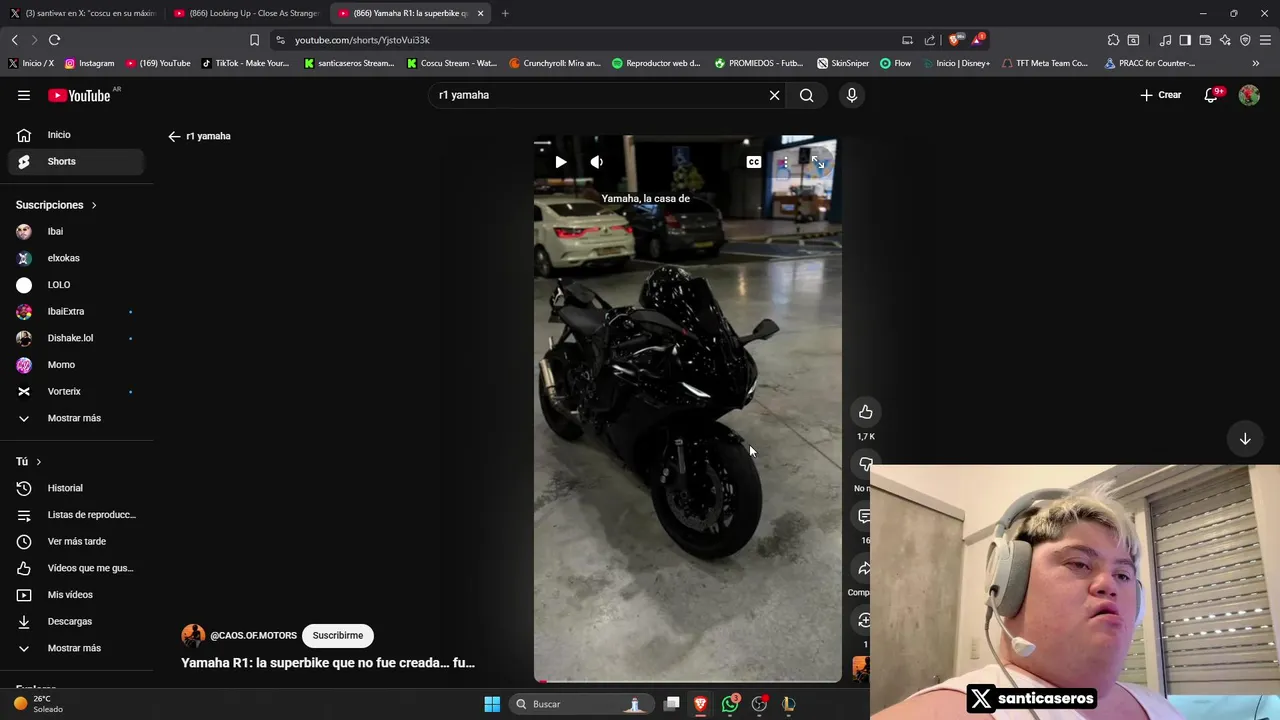Open the account avatar menu

[1249, 95]
